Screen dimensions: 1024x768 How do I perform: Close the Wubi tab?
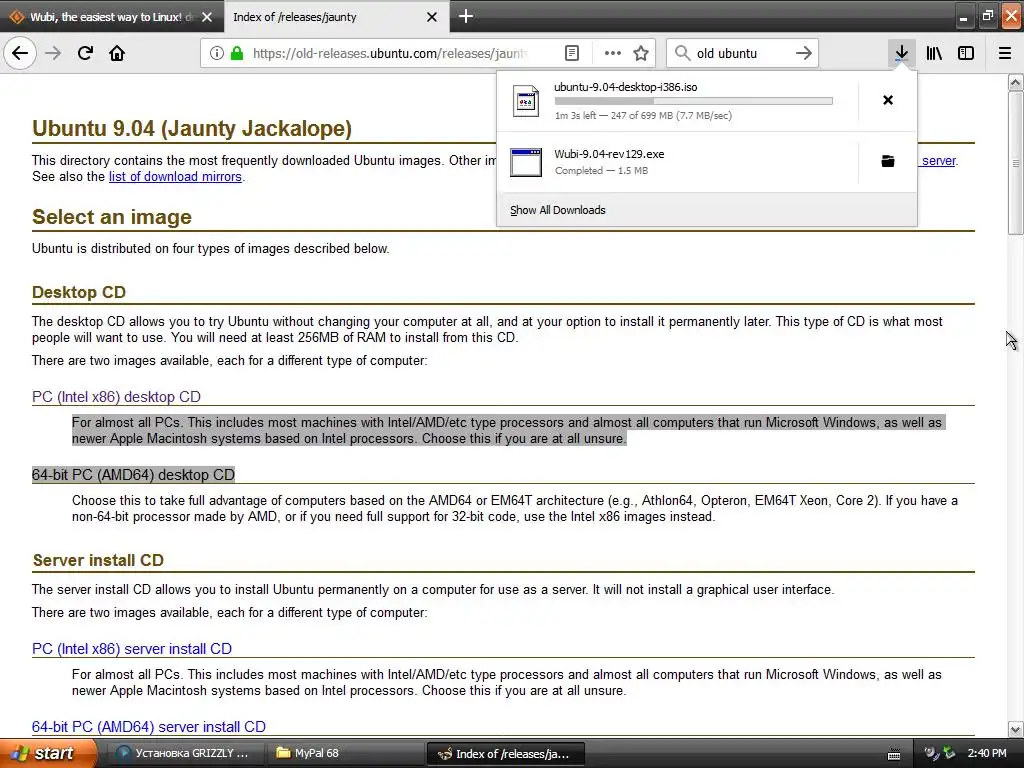click(x=207, y=17)
